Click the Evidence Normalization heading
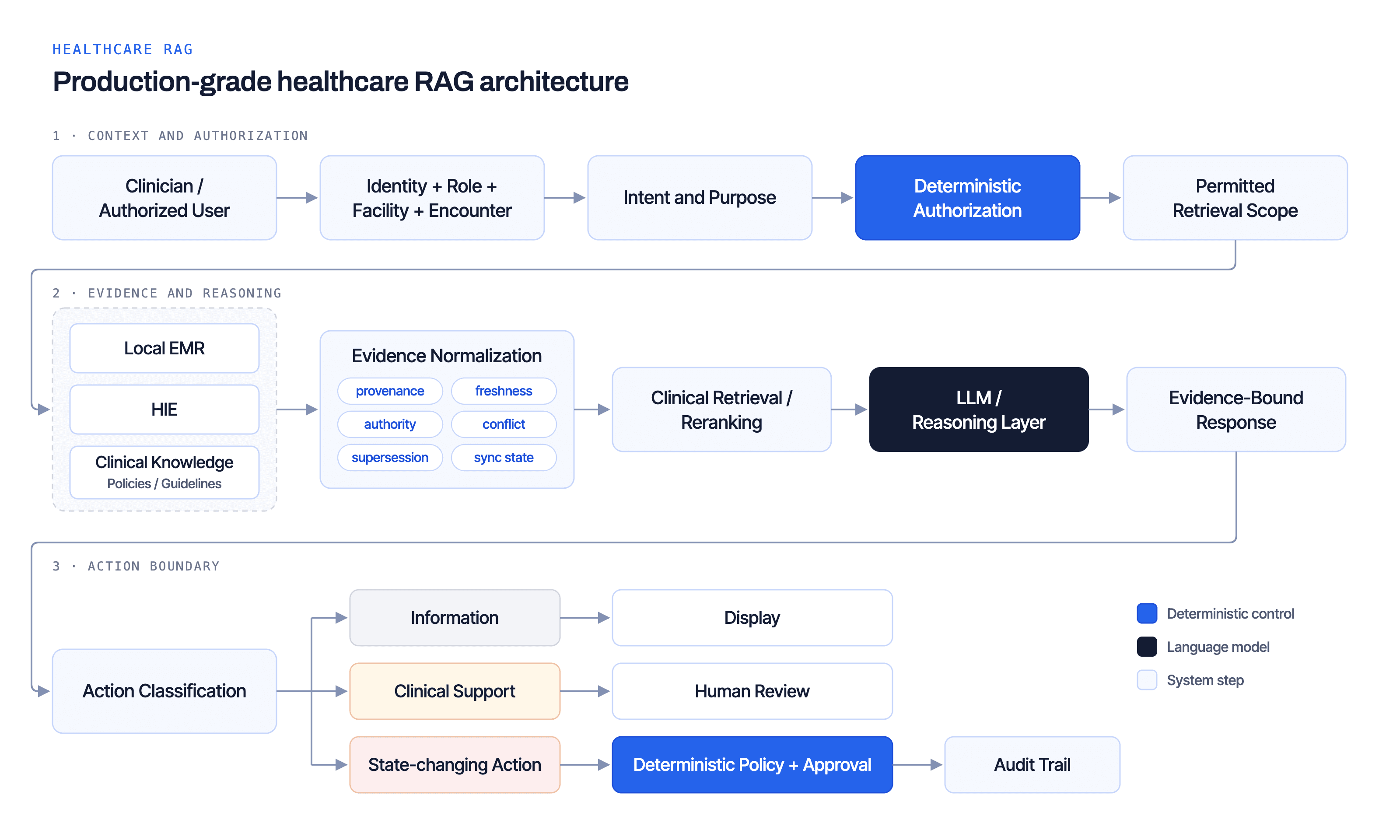Screen dimensions: 1400x840 (447, 356)
